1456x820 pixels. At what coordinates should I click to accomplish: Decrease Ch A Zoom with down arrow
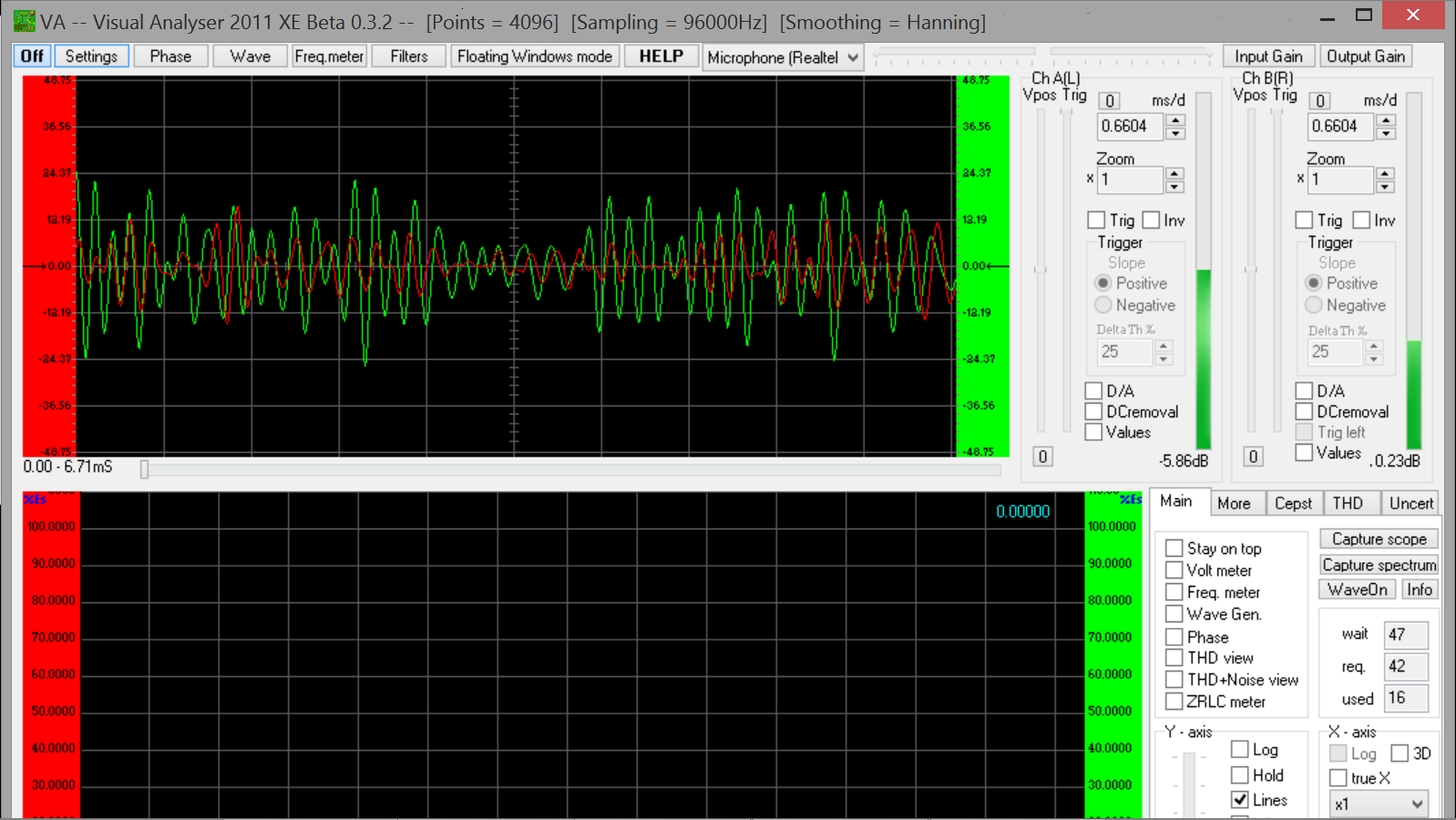(x=1174, y=187)
